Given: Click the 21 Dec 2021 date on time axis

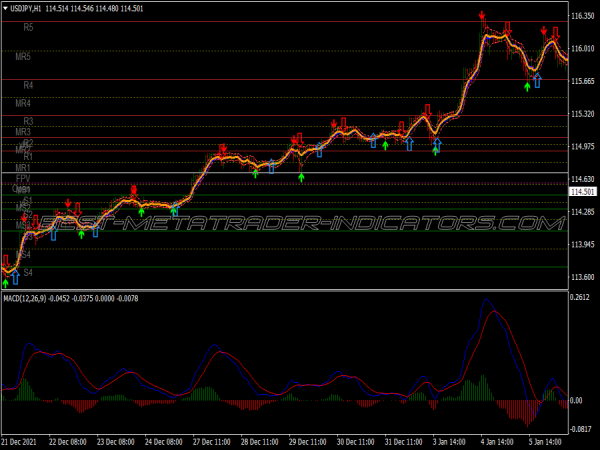Looking at the screenshot, I should tap(20, 441).
